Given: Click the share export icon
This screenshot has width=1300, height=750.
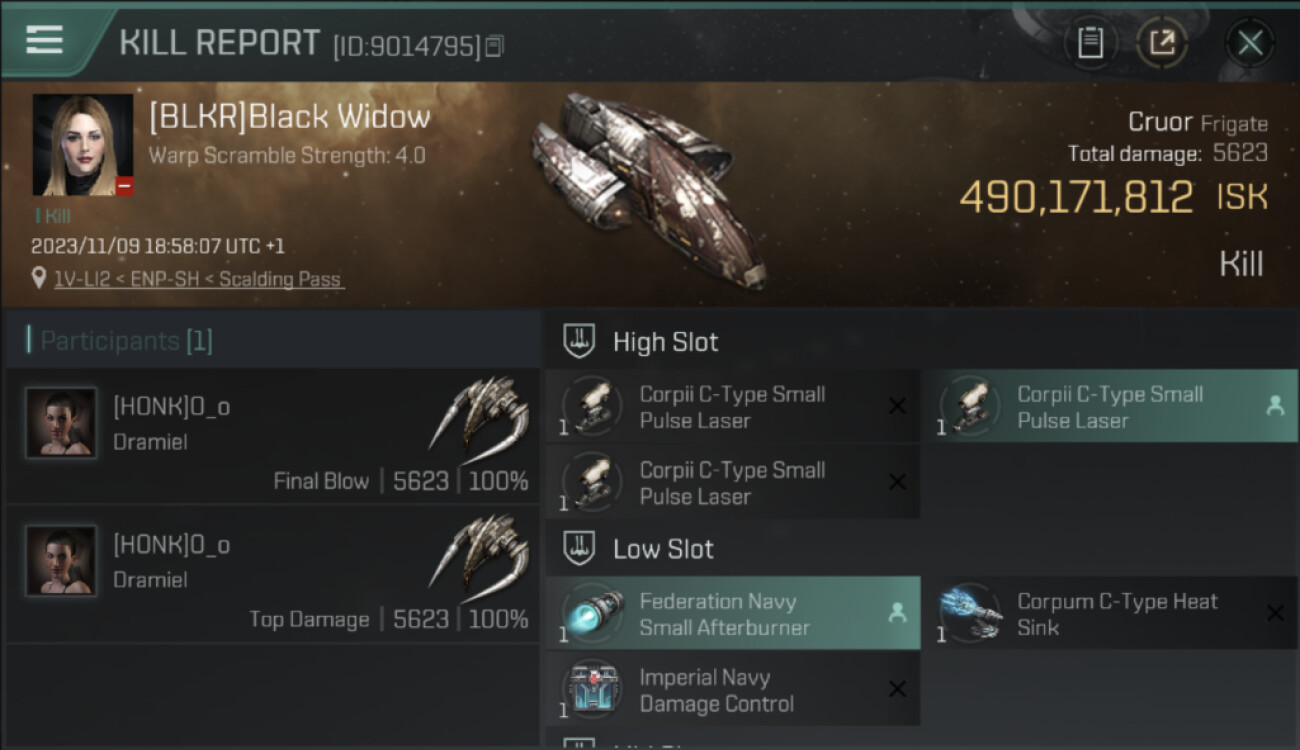Looking at the screenshot, I should point(1162,42).
